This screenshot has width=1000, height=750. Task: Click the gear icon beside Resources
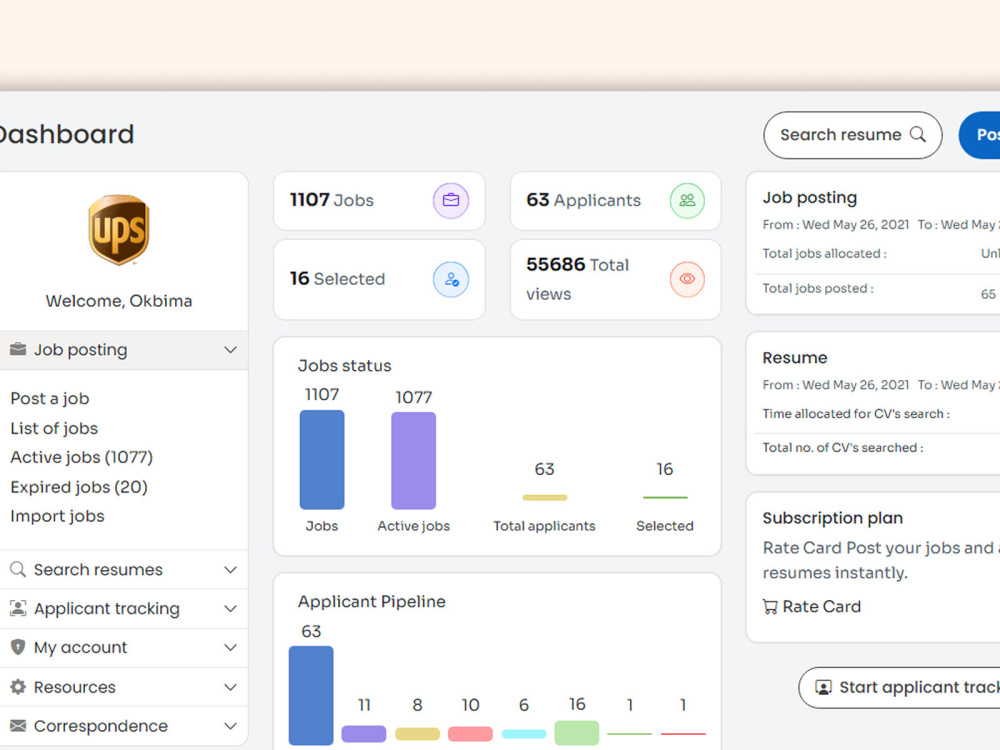(18, 687)
